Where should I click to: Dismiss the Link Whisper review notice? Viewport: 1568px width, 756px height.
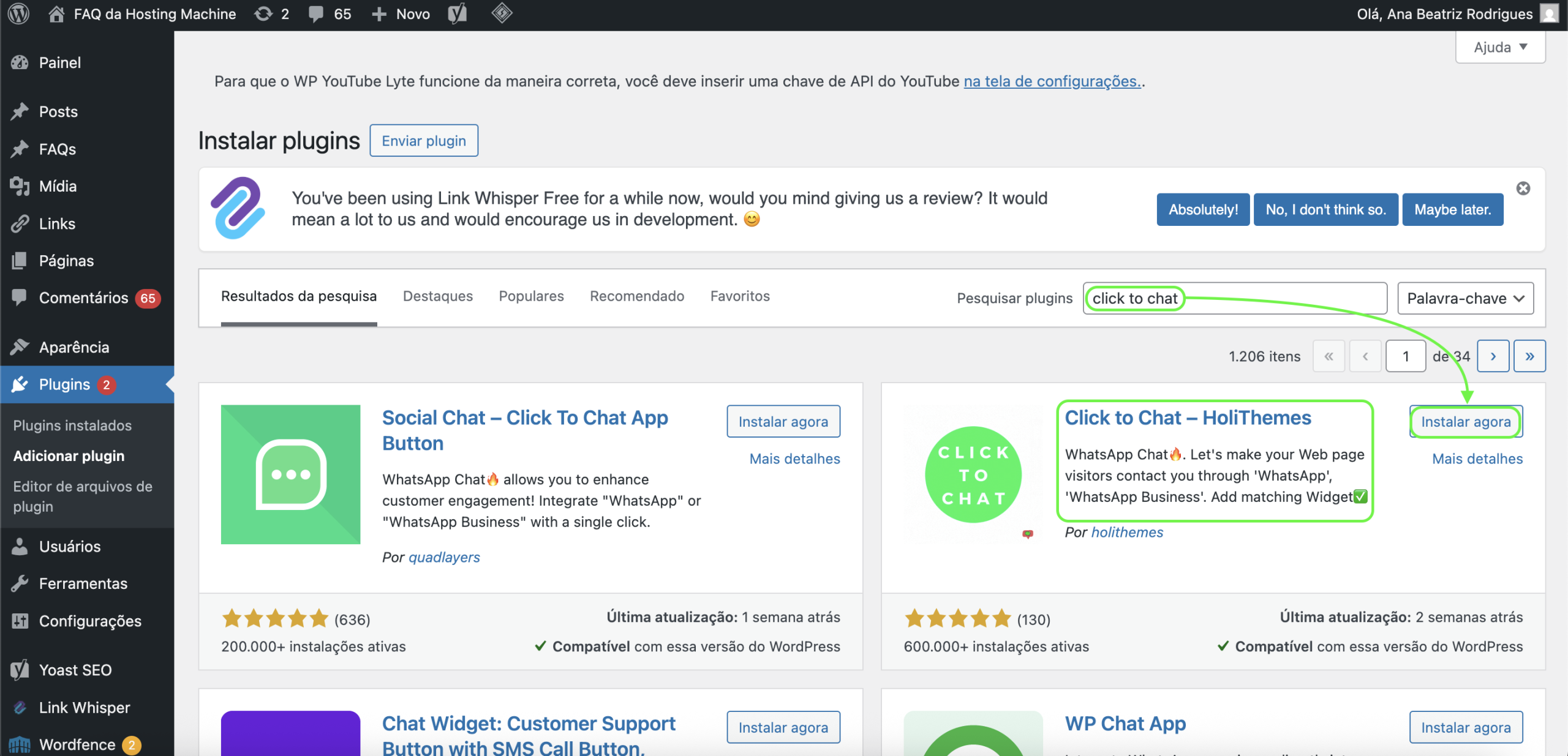click(1523, 188)
